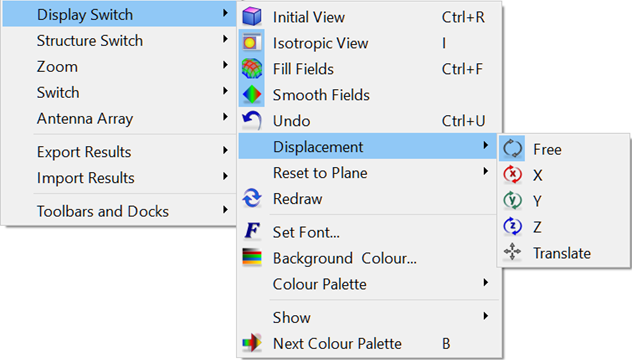632x360 pixels.
Task: Click the Initial View cube icon
Action: [252, 17]
